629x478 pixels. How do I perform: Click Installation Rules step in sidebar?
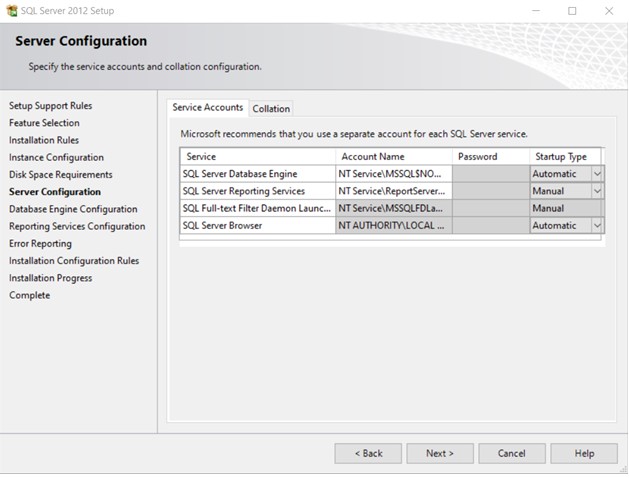tap(44, 140)
